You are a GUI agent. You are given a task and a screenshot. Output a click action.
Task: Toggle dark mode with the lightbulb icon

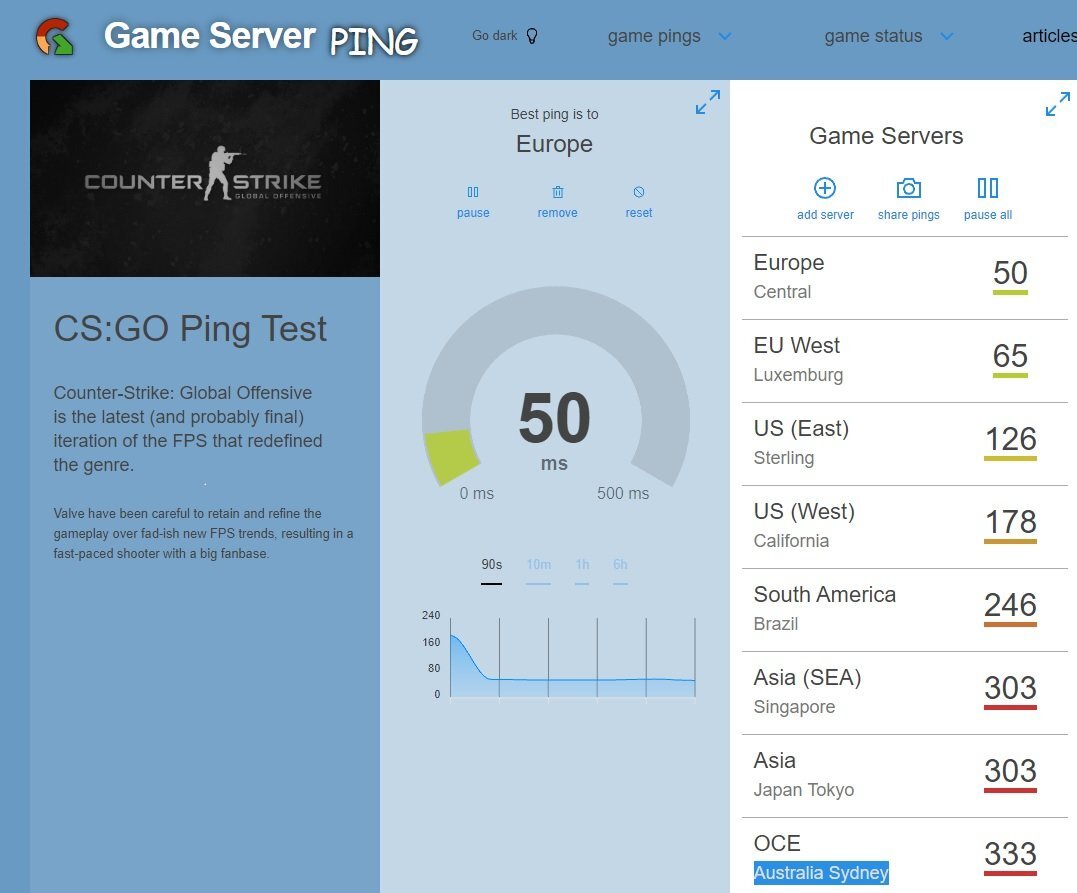click(x=532, y=36)
